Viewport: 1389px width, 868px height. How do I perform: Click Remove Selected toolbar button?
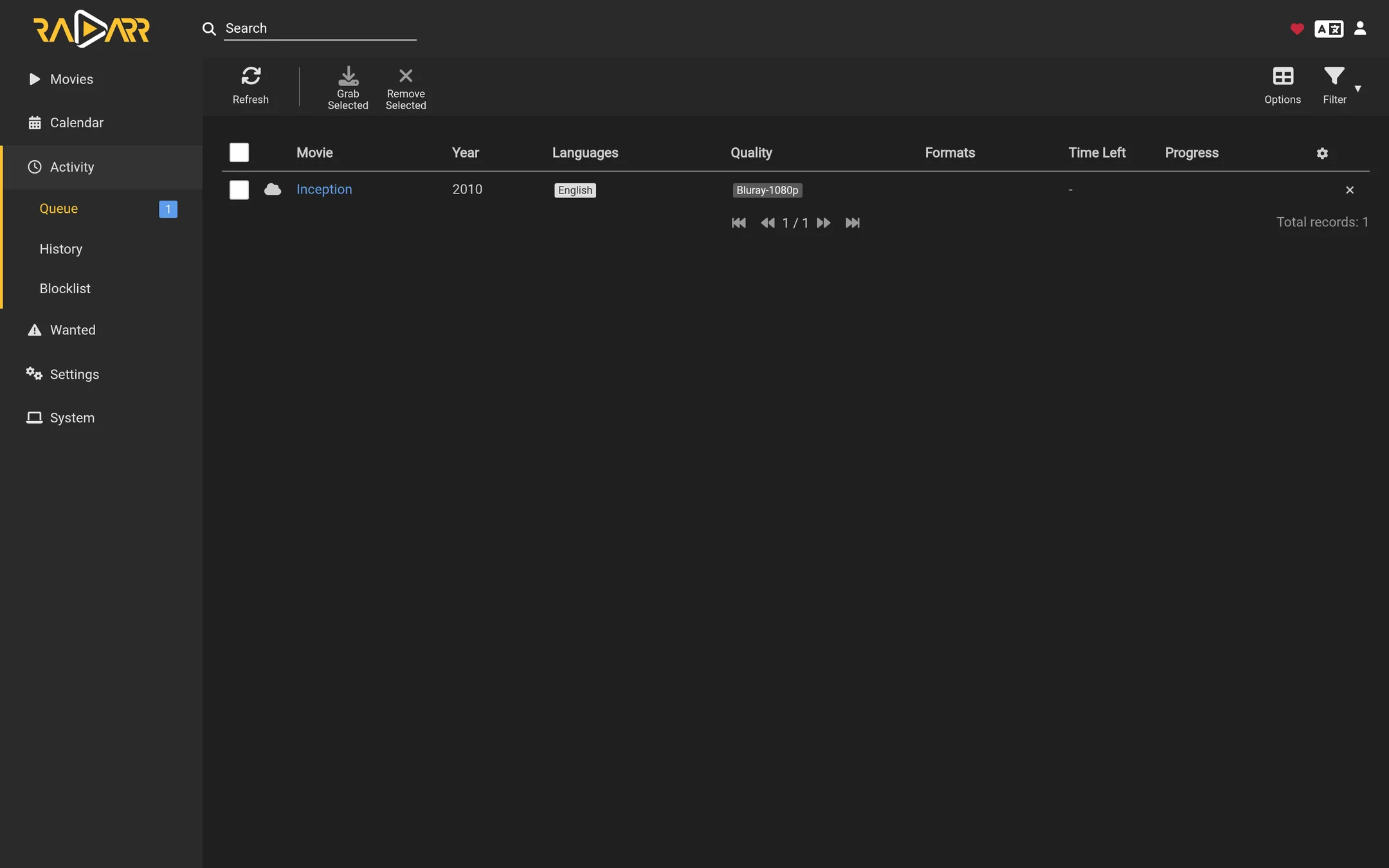(x=406, y=88)
